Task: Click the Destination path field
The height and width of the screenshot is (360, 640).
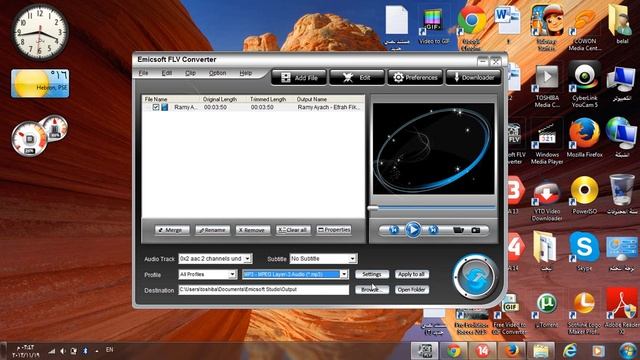Action: coord(264,289)
